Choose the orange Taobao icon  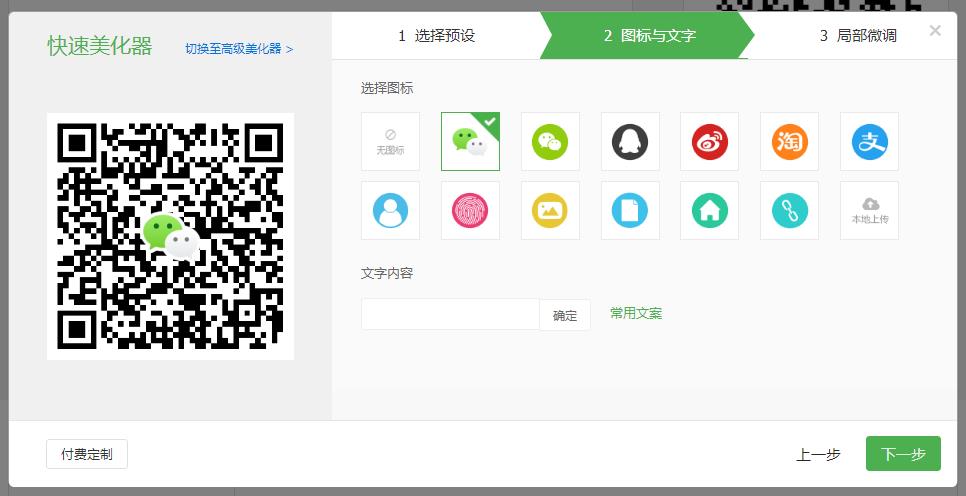789,142
